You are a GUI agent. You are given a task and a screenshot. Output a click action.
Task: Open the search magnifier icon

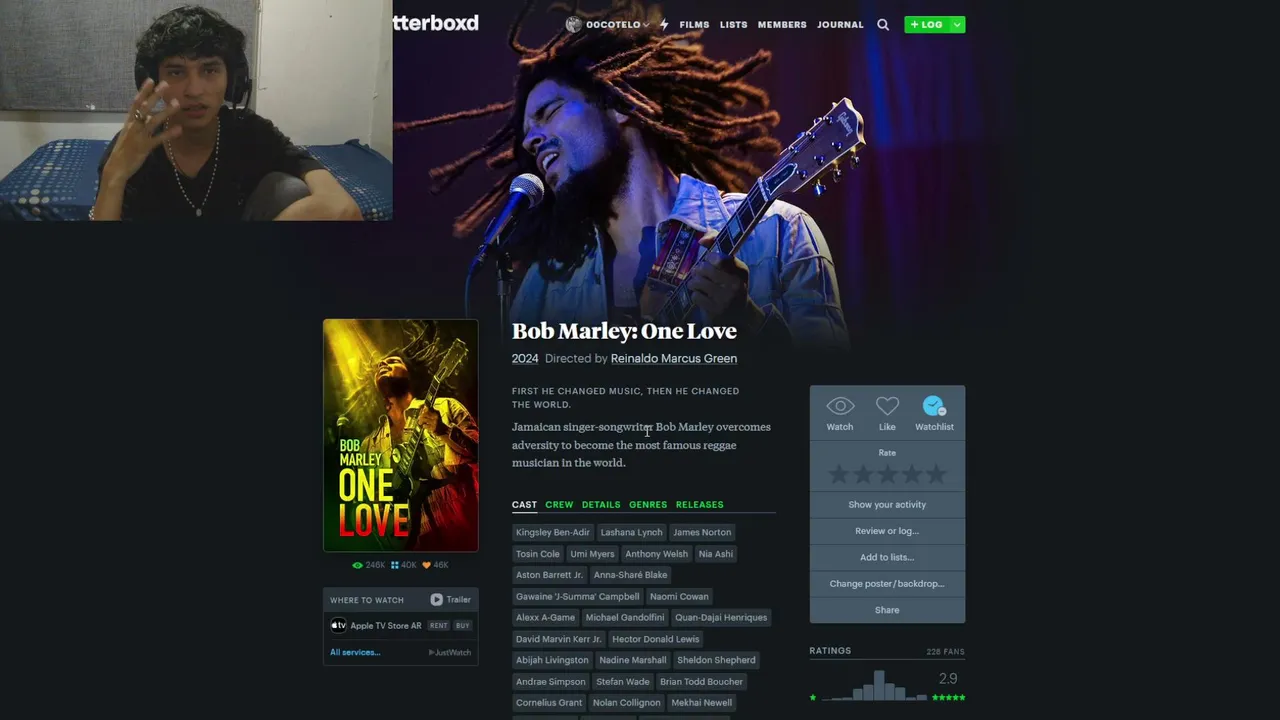coord(883,25)
